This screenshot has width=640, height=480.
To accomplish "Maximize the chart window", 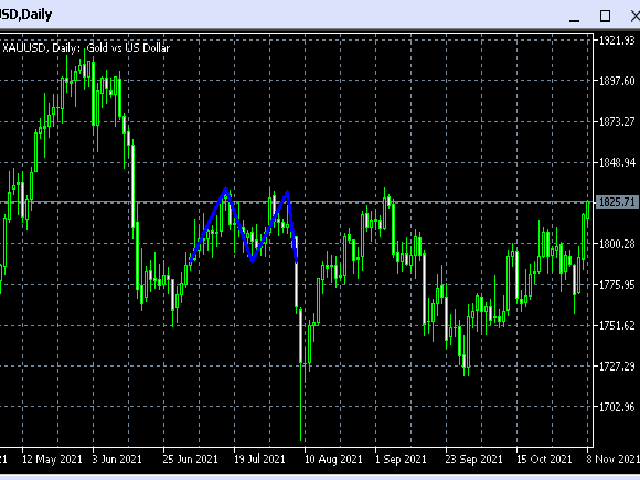I will [604, 15].
